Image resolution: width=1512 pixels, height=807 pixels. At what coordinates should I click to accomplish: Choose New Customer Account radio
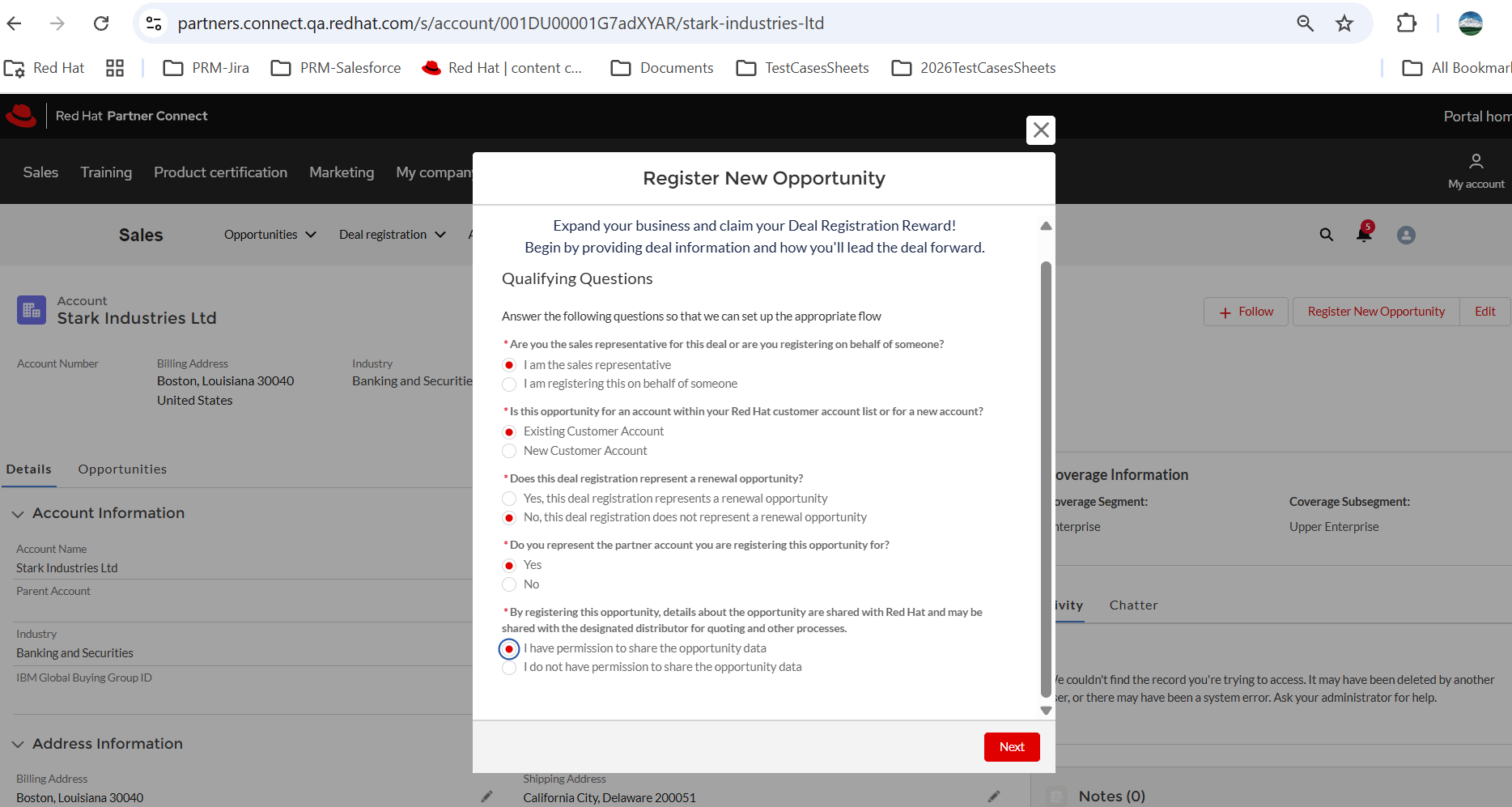pyautogui.click(x=509, y=451)
